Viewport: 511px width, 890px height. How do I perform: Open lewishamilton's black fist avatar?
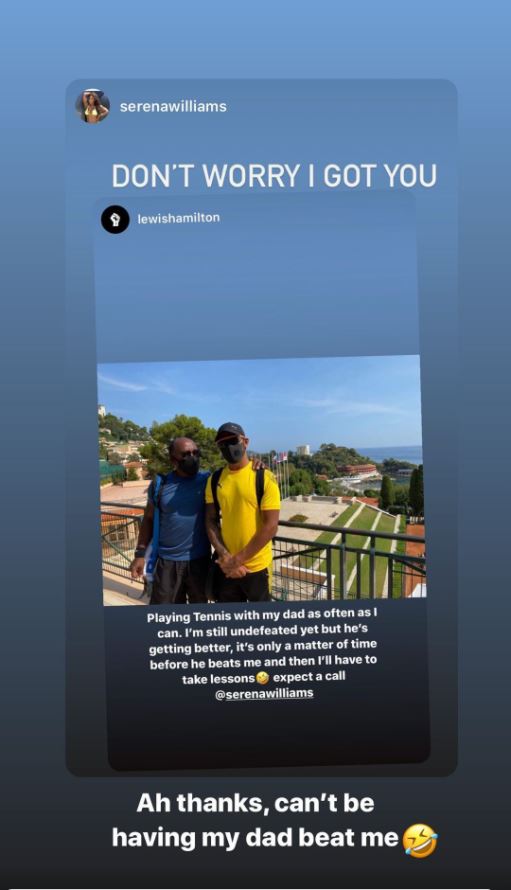115,219
